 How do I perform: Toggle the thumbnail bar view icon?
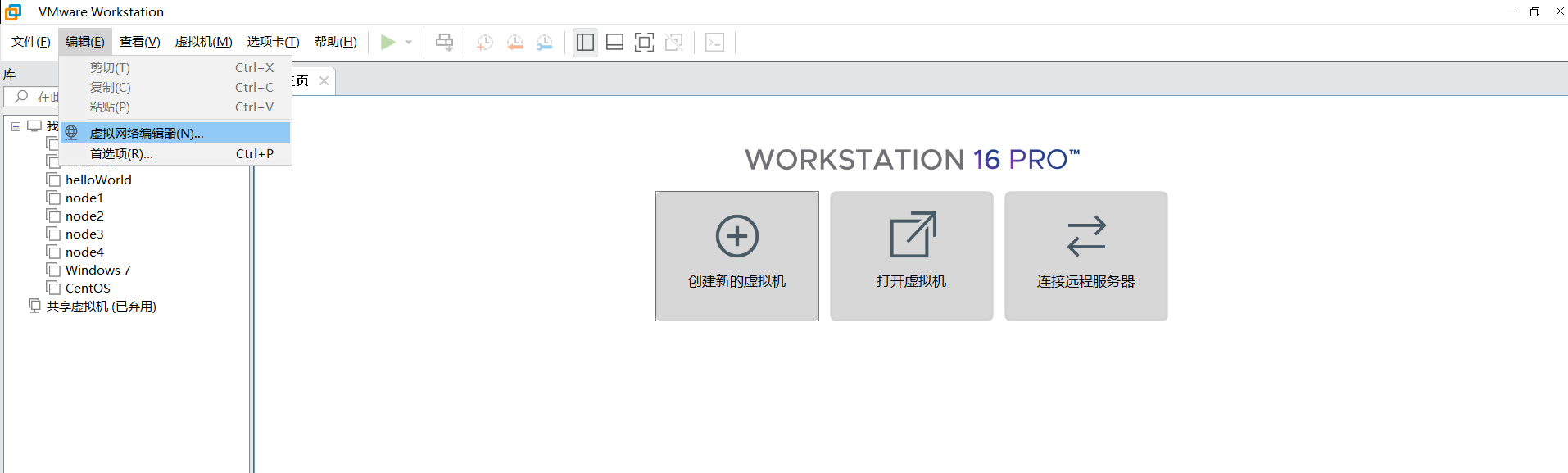coord(615,42)
